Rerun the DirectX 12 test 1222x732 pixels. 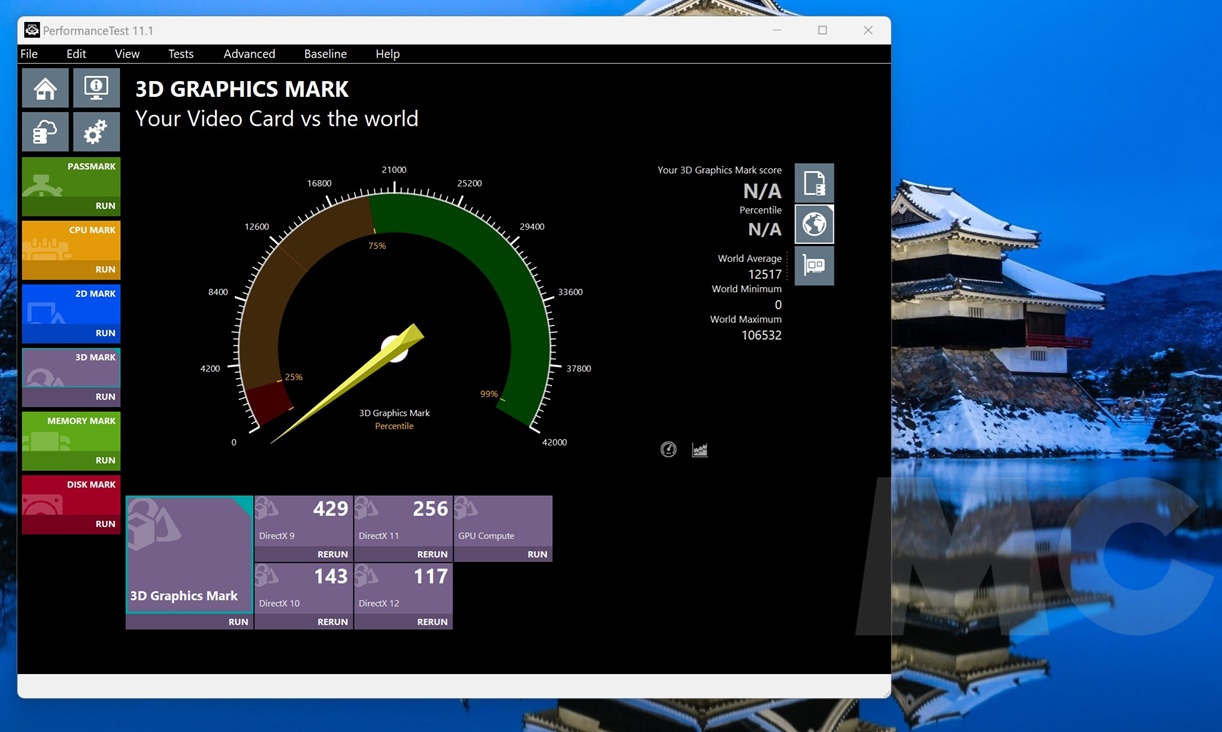coord(432,622)
